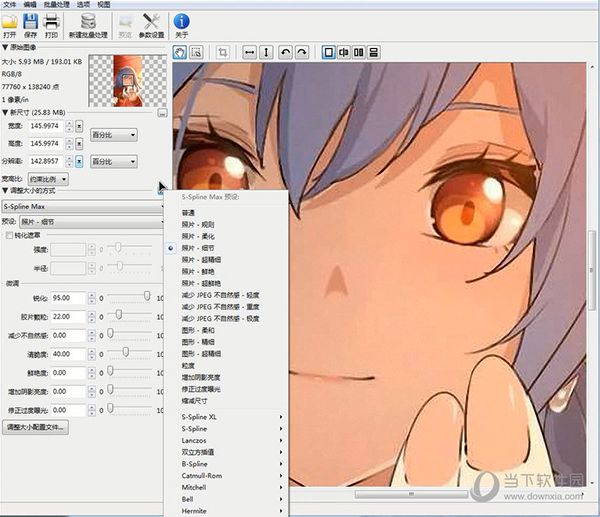600x517 pixels.
Task: Click the 分辨率 value field 142.8957
Action: (46, 161)
